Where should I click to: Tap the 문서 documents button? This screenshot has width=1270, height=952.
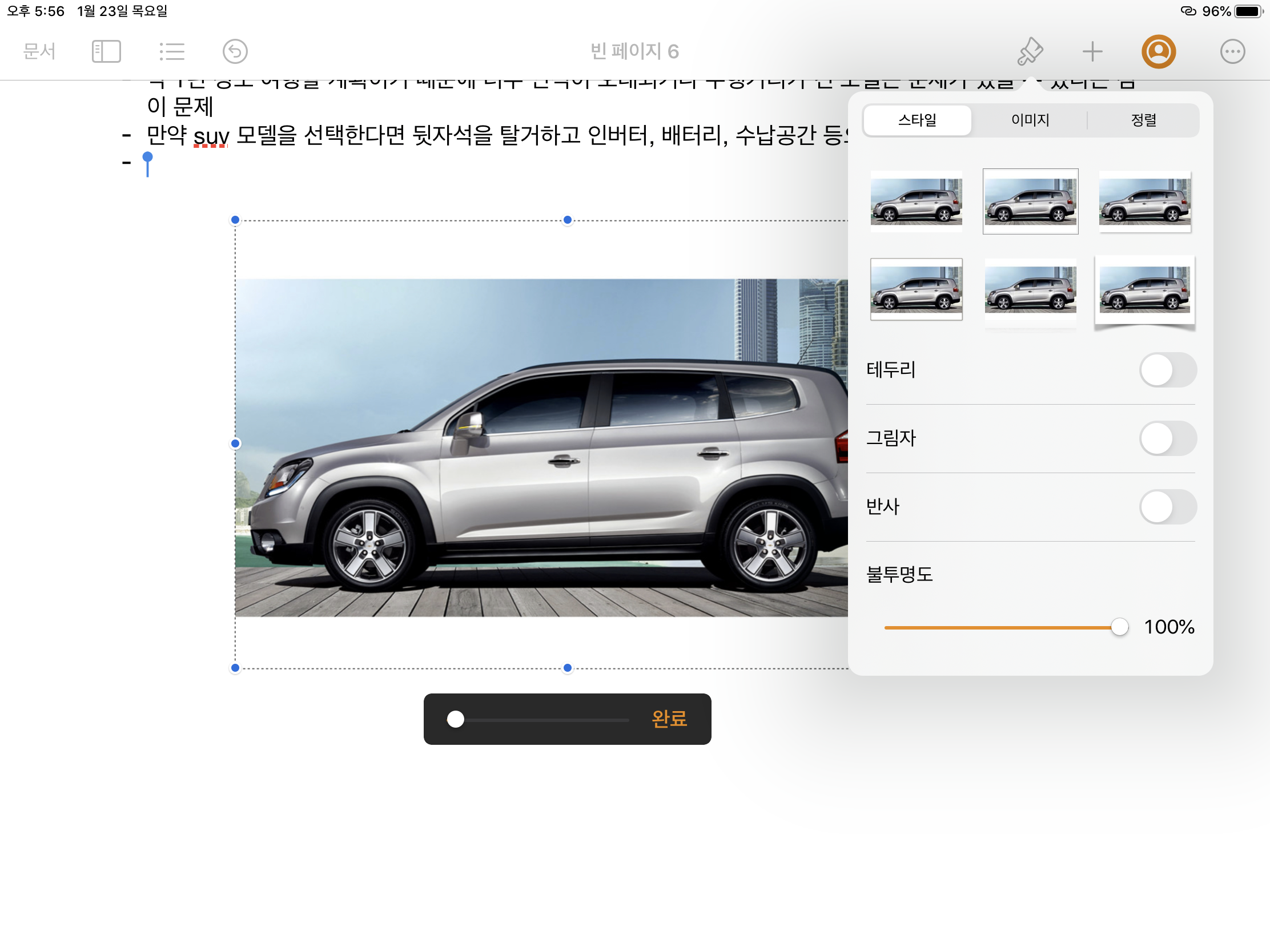[39, 51]
